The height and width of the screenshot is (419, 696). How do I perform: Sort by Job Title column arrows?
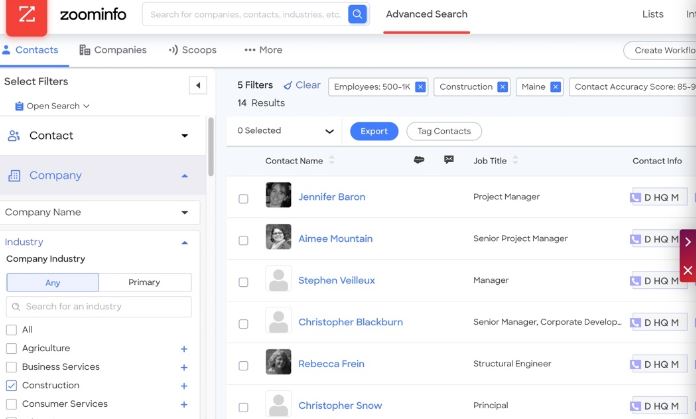click(x=515, y=160)
